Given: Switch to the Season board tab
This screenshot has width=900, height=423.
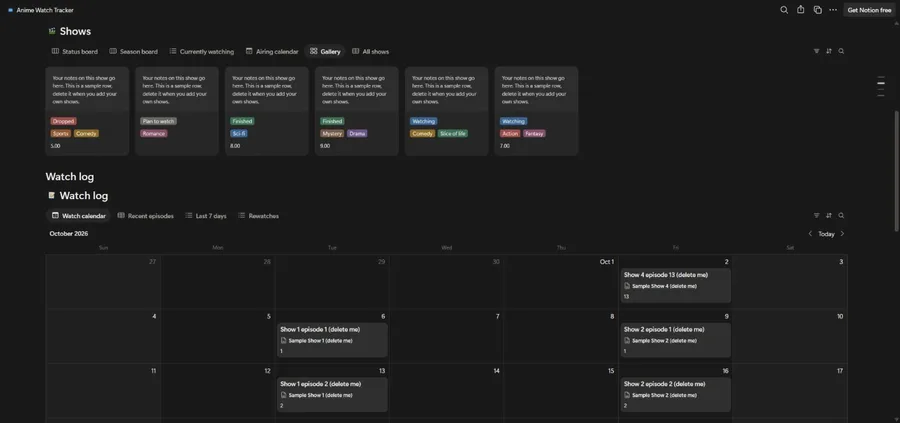Looking at the screenshot, I should pos(134,52).
